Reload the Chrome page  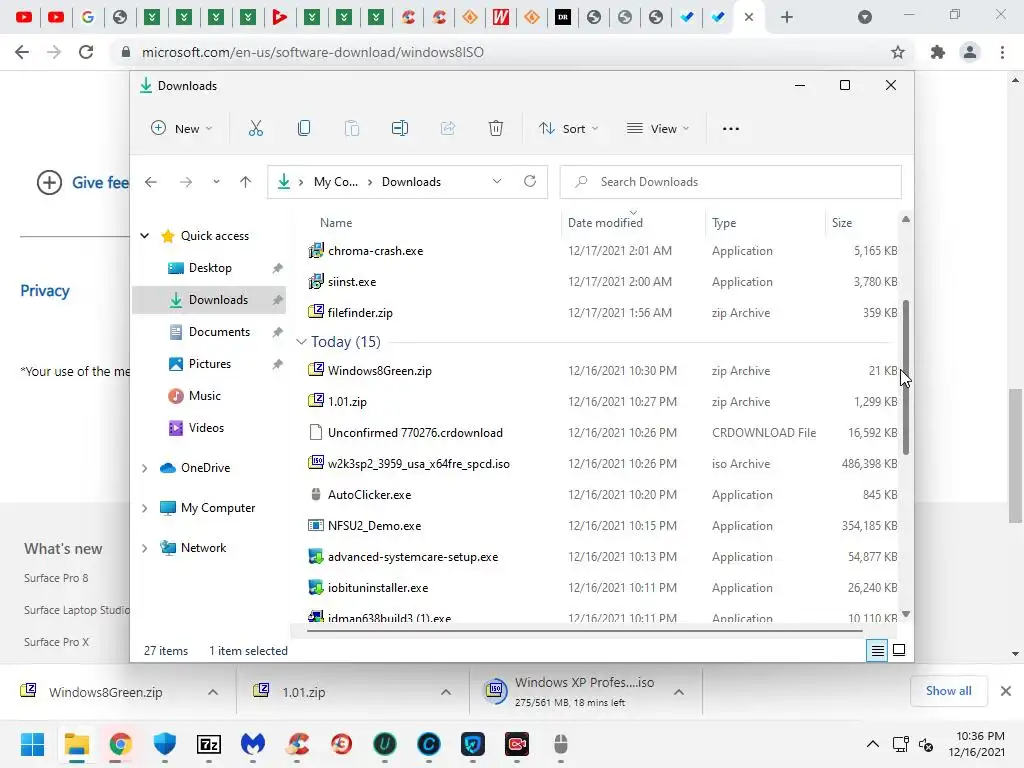click(86, 52)
